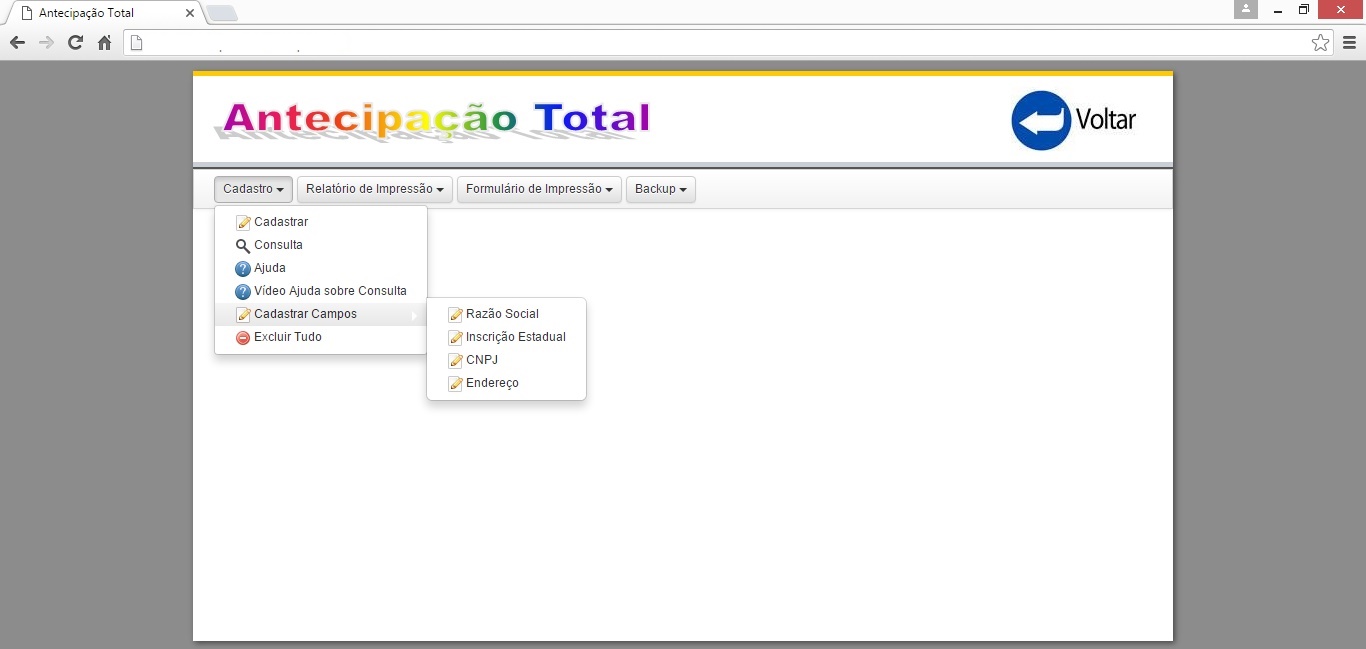Select Inscrição Estadual in the submenu
This screenshot has height=649, width=1366.
click(x=515, y=337)
